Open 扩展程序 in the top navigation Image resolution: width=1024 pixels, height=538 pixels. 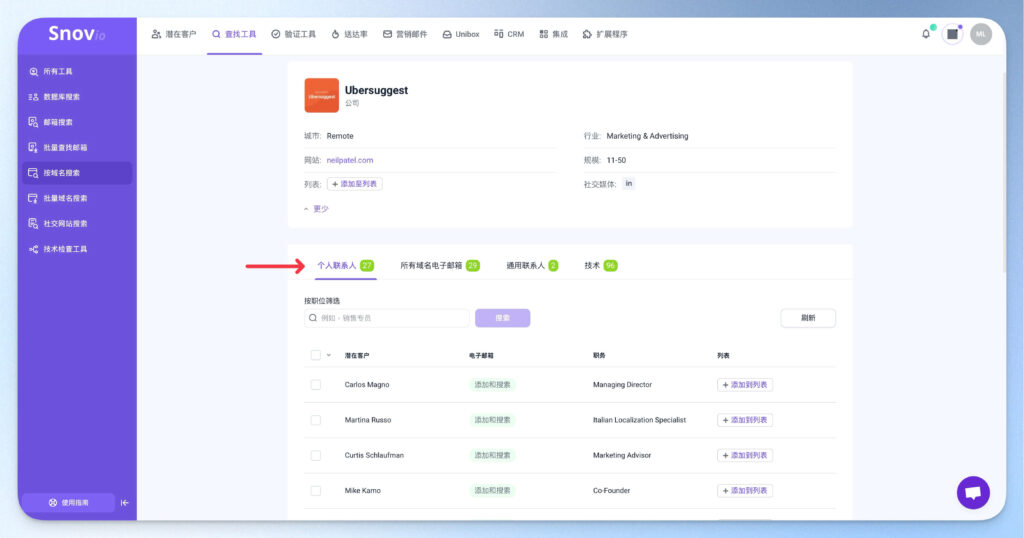(605, 34)
